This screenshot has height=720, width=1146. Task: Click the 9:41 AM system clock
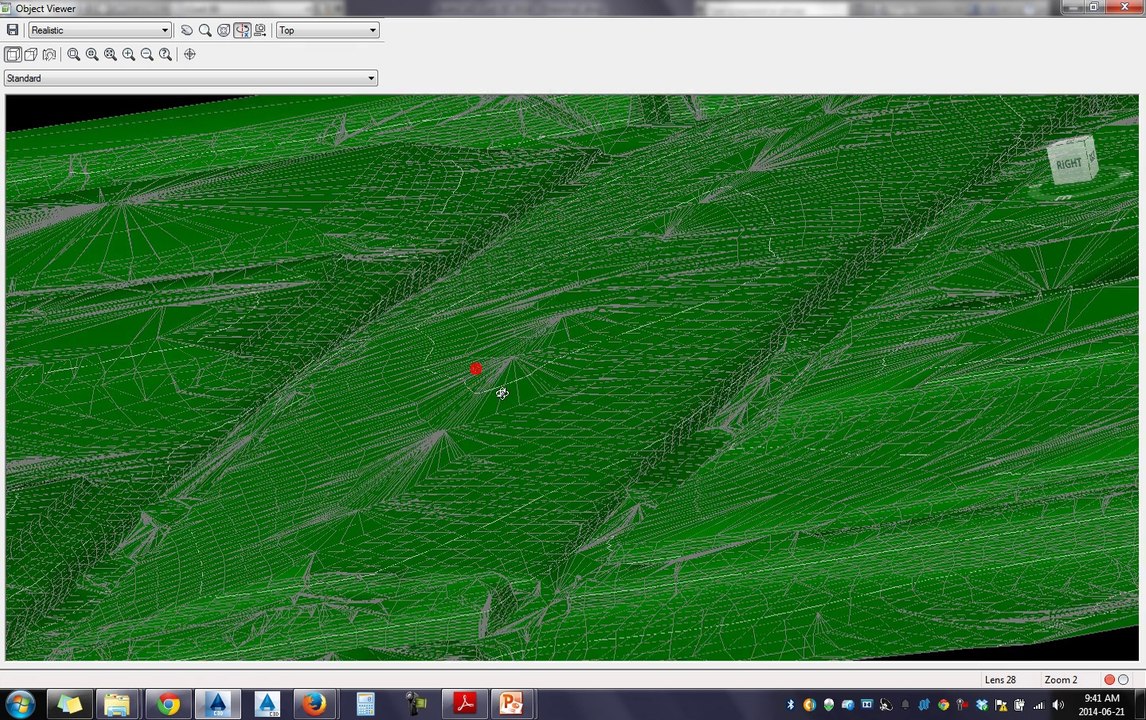coord(1101,699)
